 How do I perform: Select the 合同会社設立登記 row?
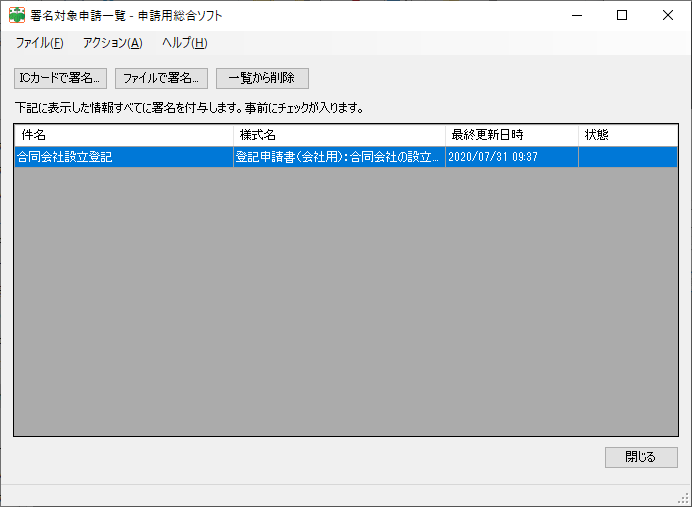pos(346,157)
